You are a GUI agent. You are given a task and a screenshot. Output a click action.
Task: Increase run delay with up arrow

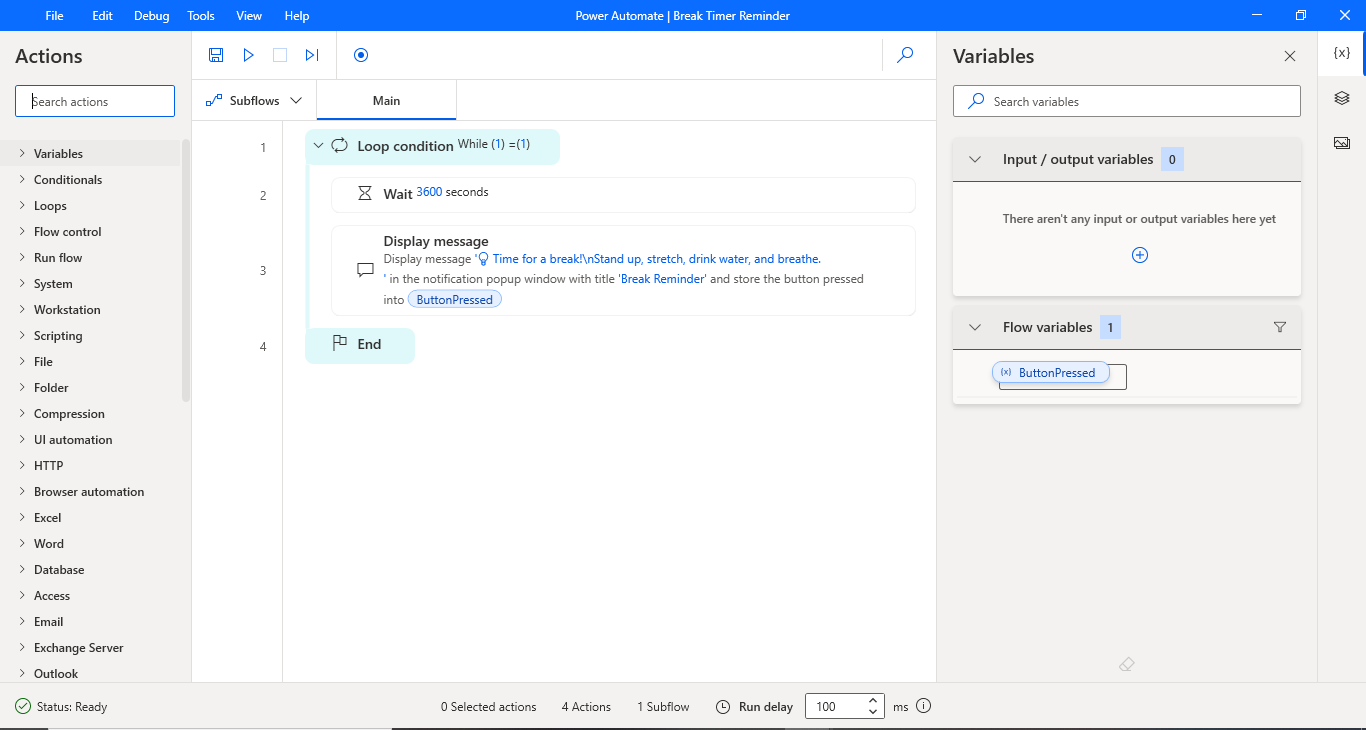[x=873, y=700]
